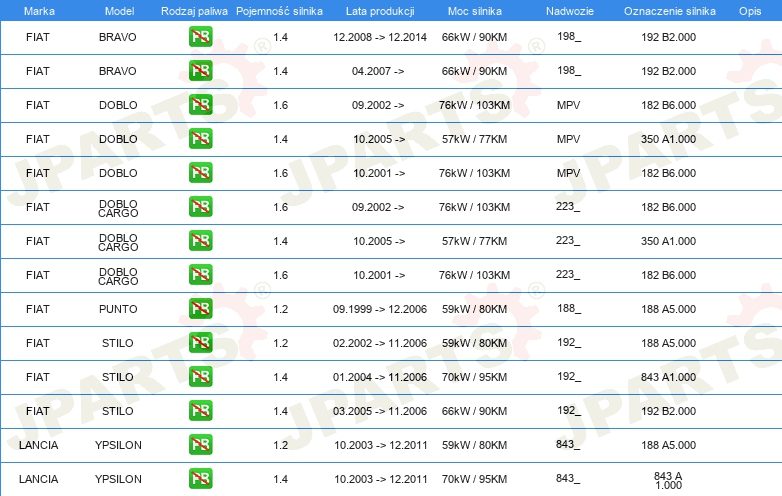Select the date range 12.2008 -> 12.2014
Image resolution: width=782 pixels, height=496 pixels.
(380, 37)
